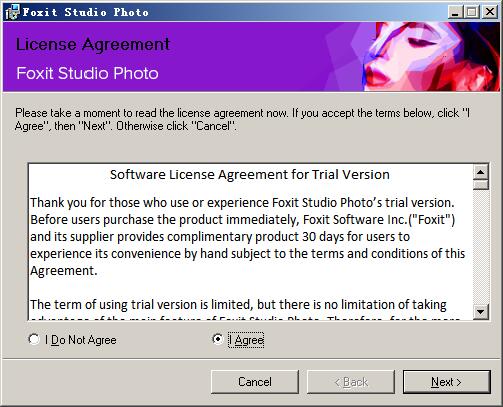Click the white Foxit Studio Photo banner subtitle
Image resolution: width=503 pixels, height=407 pixels.
[87, 73]
